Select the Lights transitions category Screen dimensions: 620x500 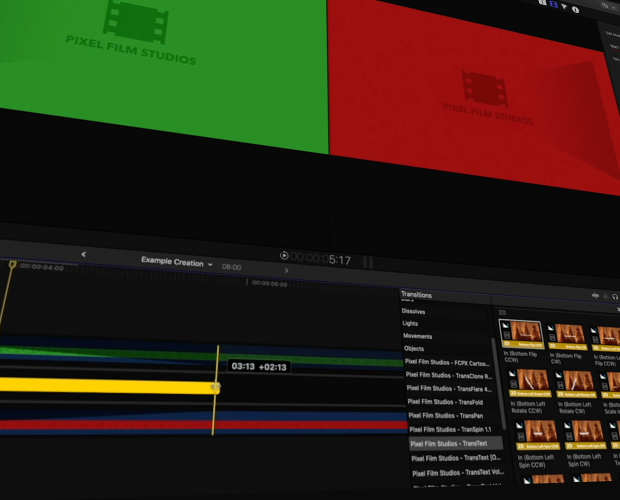pyautogui.click(x=410, y=323)
